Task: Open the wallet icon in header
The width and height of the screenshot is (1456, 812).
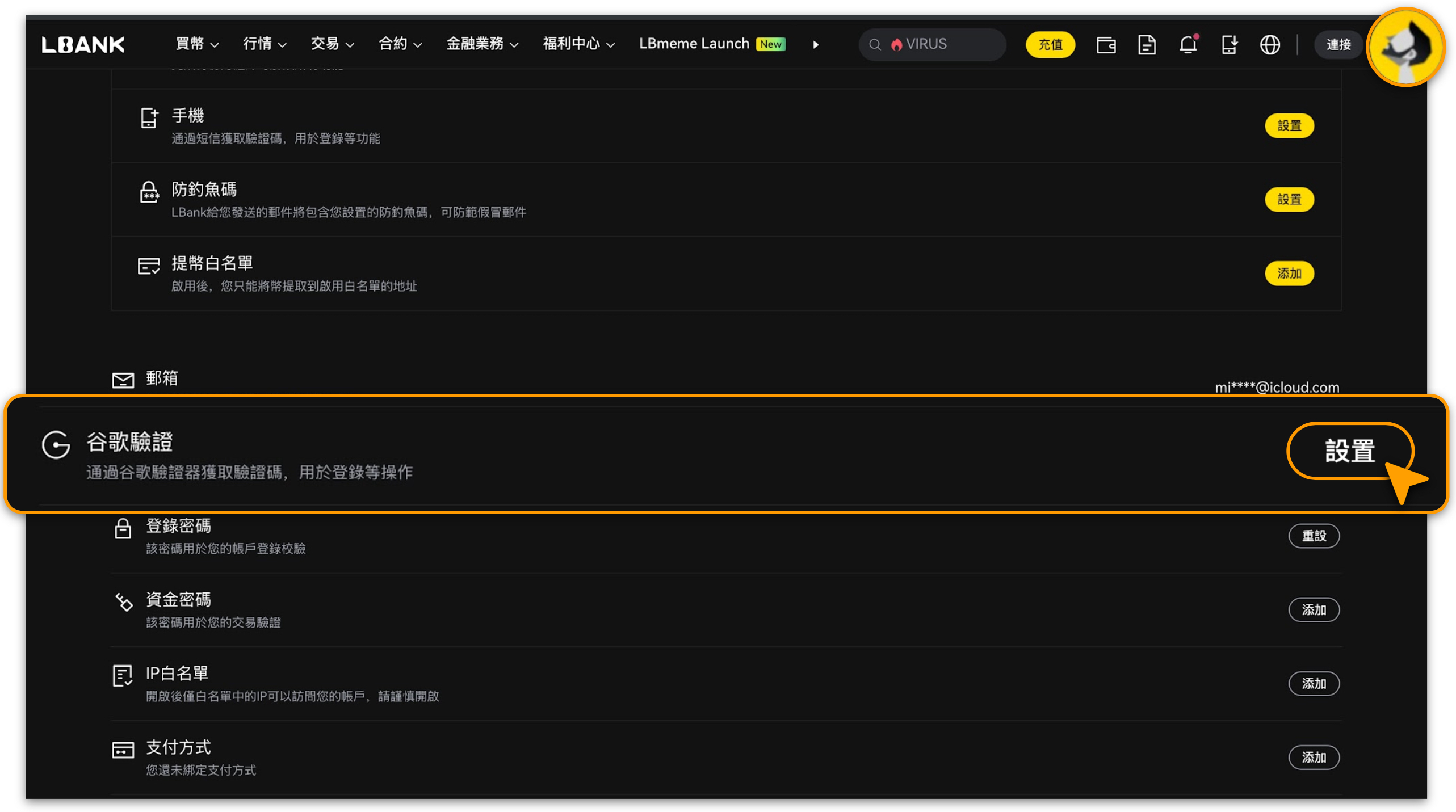Action: pos(1105,44)
